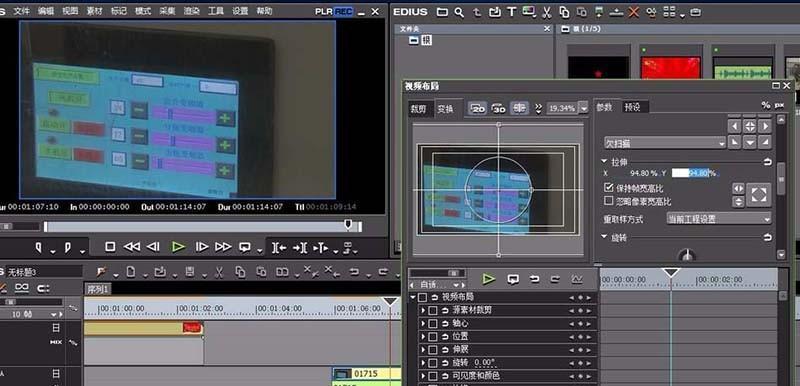Expand the 轴心 keyframe row

422,323
